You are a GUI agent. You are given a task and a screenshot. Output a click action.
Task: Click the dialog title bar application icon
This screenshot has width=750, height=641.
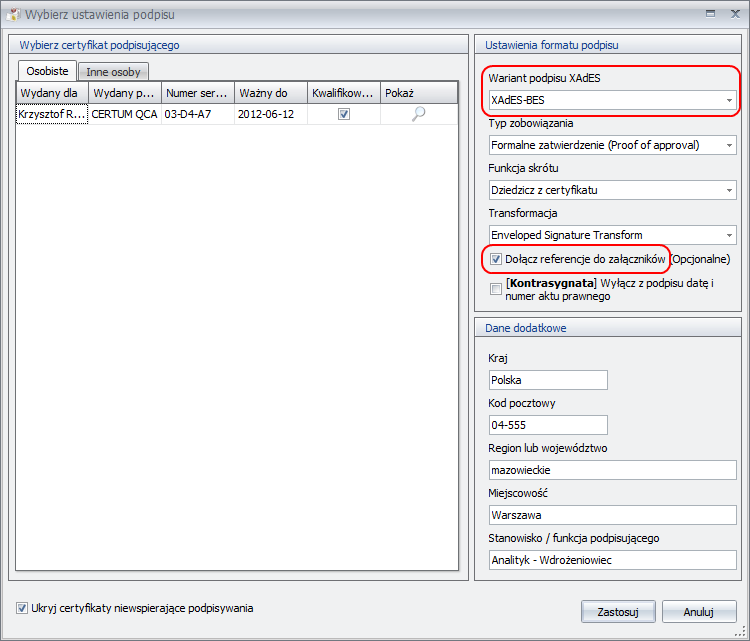(x=13, y=14)
